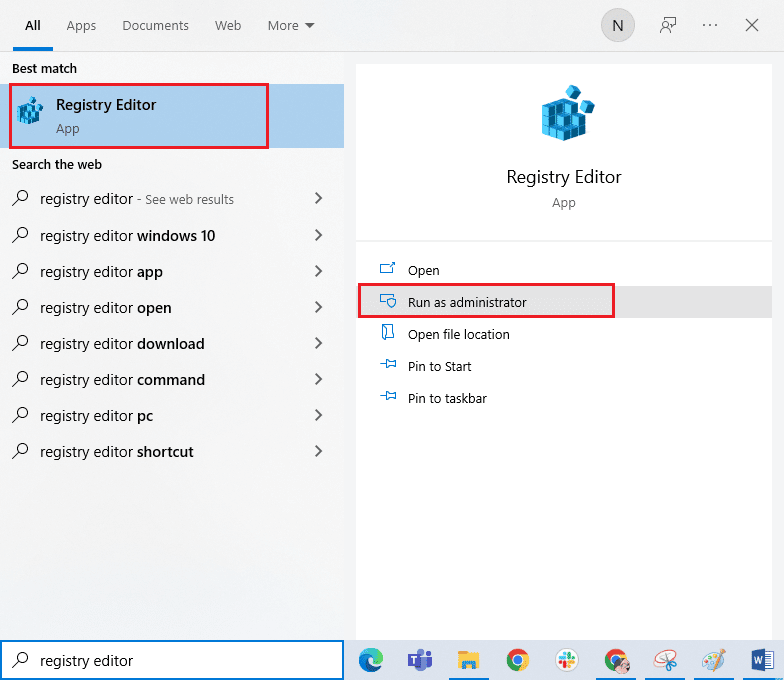Viewport: 784px width, 680px height.
Task: Select Open in the actions list
Action: tap(564, 270)
